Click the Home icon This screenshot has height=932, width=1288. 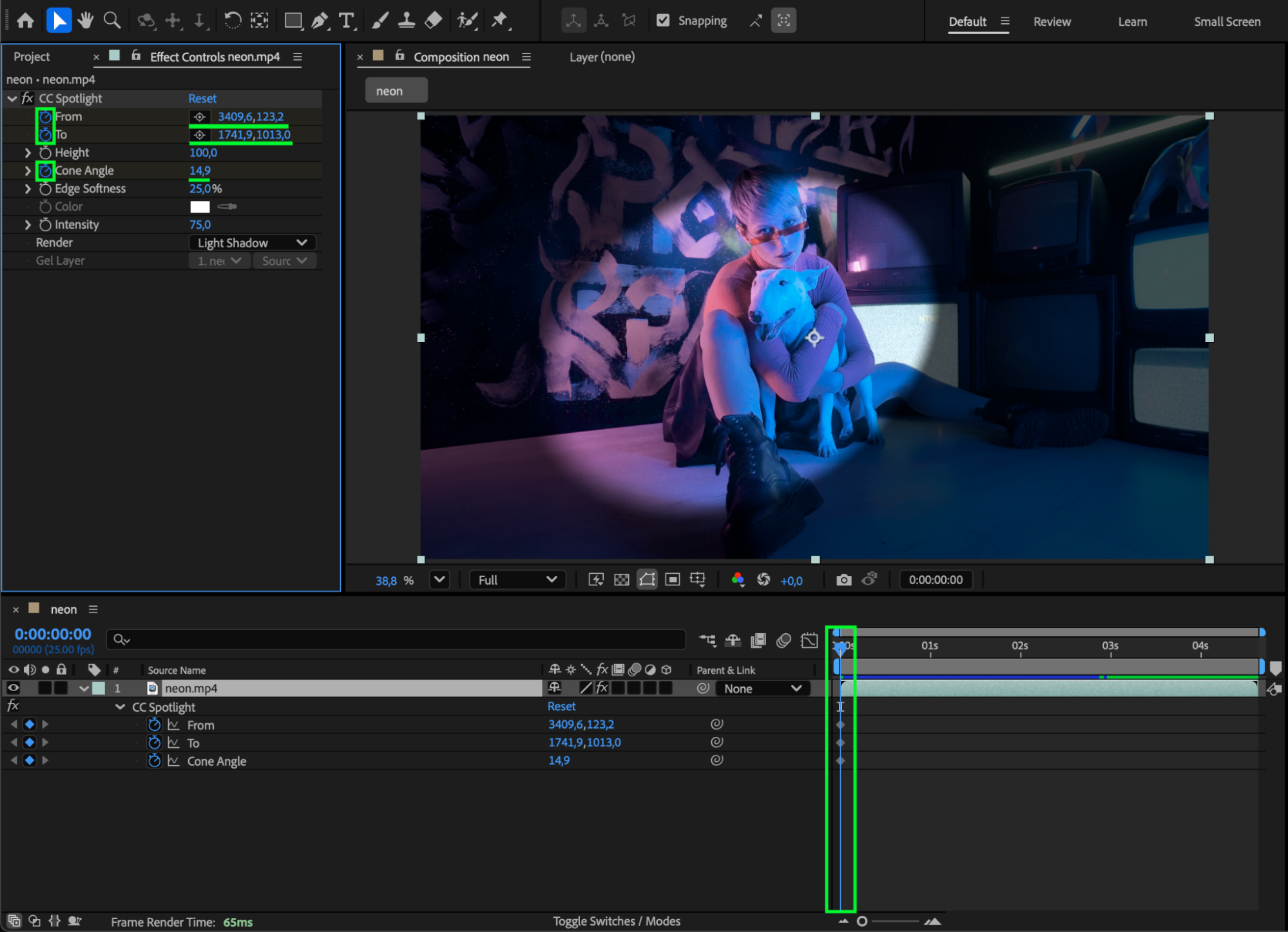[x=25, y=21]
